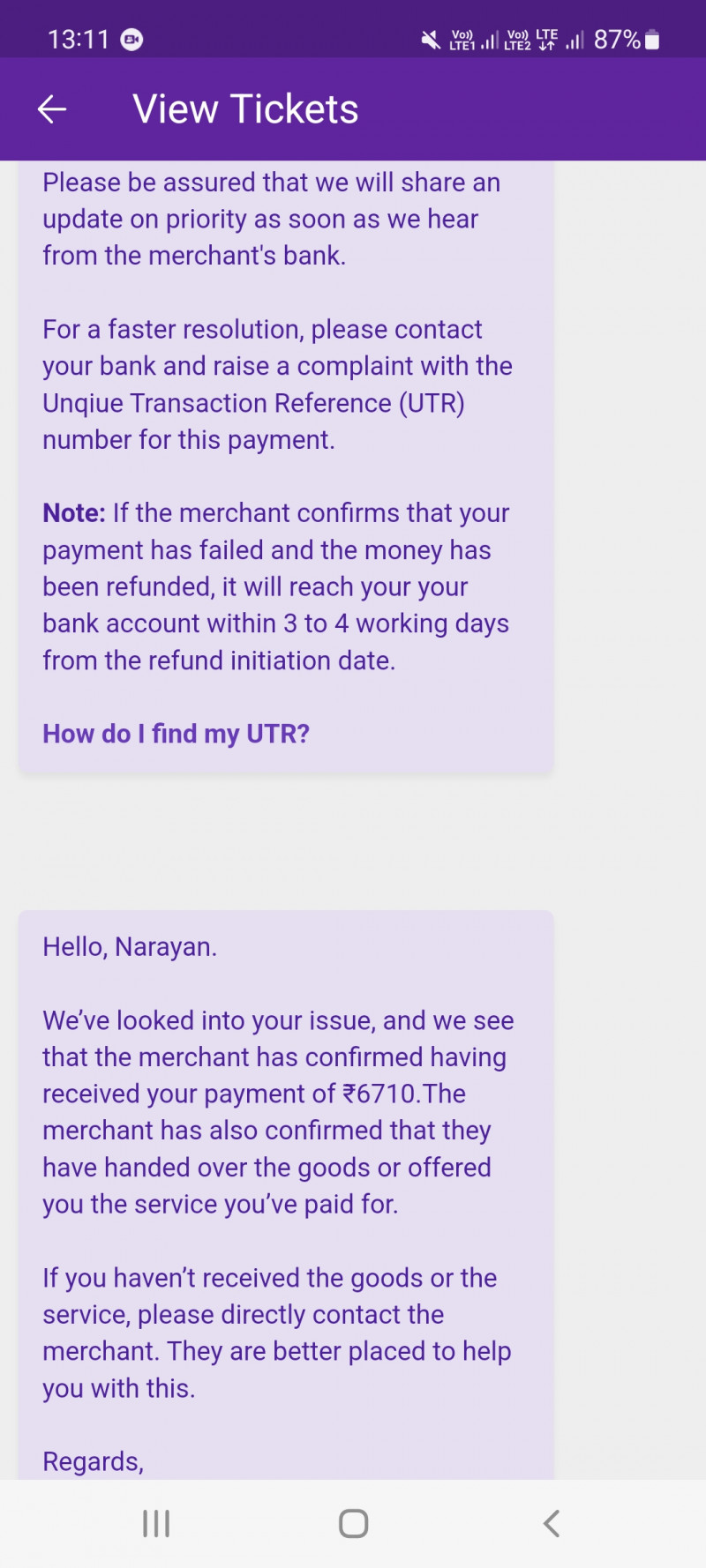Tap the silent mode icon in status bar
Image resolution: width=706 pixels, height=1568 pixels.
[x=431, y=40]
